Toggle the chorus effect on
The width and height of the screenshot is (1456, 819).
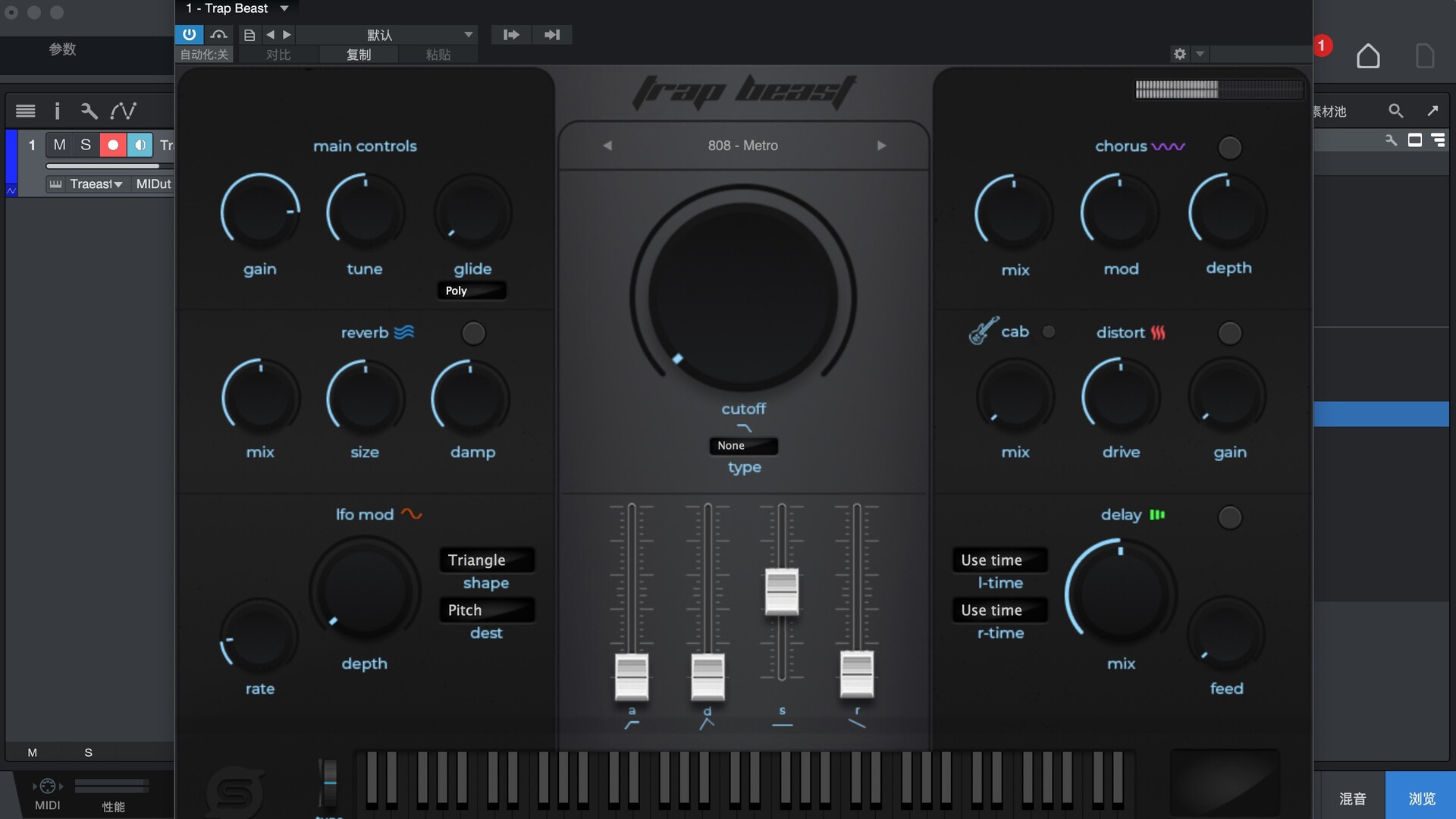pyautogui.click(x=1229, y=148)
